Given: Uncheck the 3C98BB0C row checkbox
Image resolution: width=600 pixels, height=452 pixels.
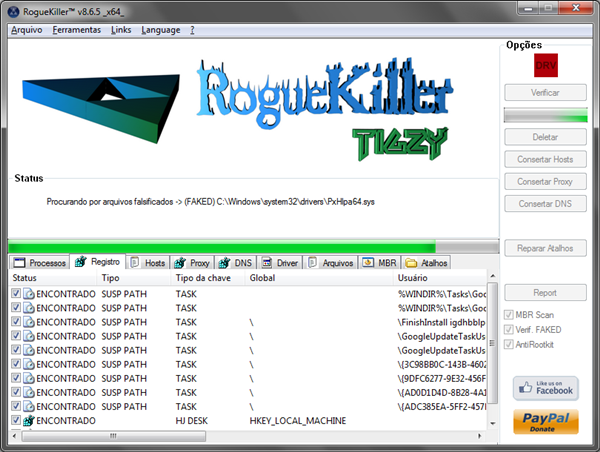Looking at the screenshot, I should tap(16, 364).
